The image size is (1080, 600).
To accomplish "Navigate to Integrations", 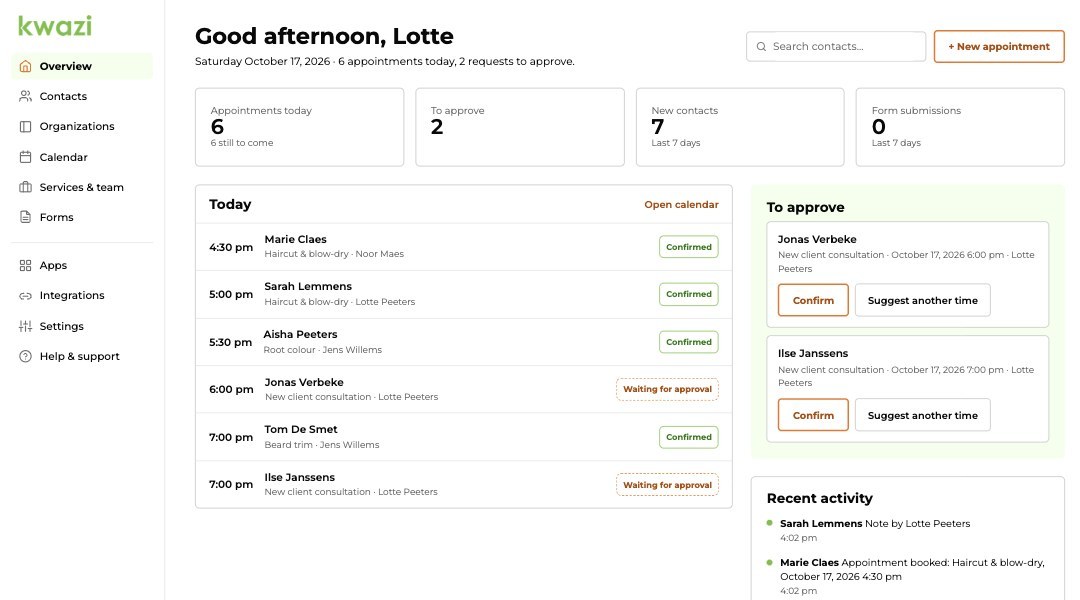I will click(x=83, y=296).
